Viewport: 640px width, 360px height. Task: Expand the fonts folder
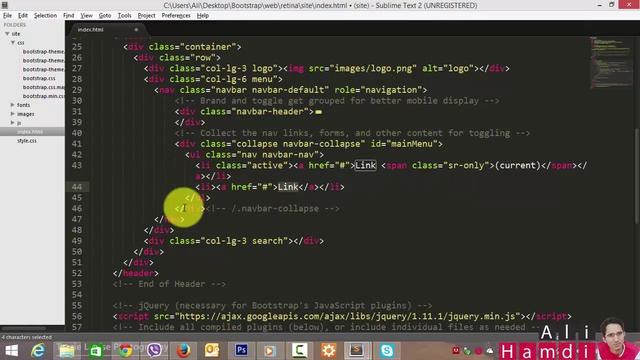(13, 105)
